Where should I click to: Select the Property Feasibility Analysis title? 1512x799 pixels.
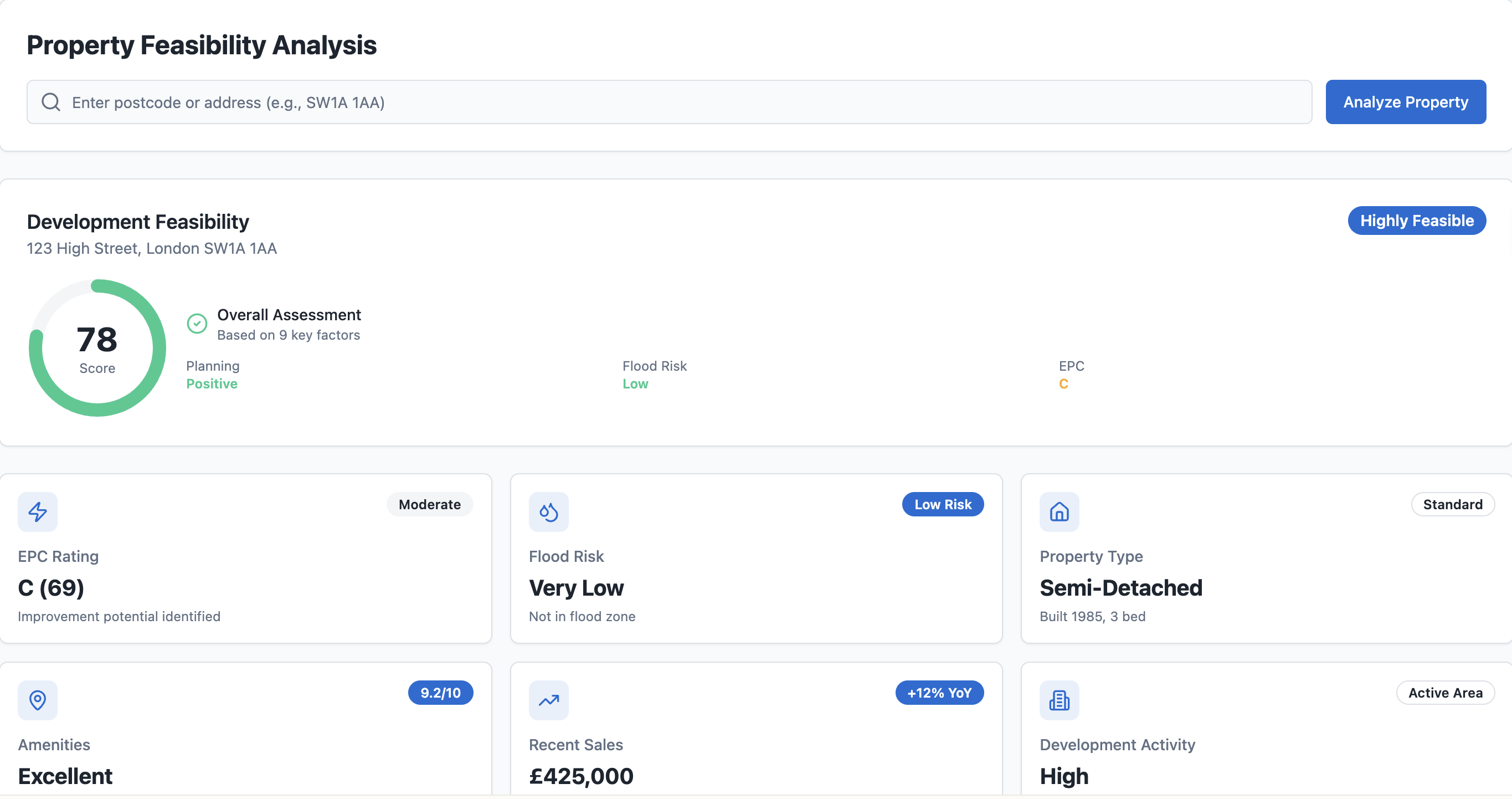tap(202, 45)
